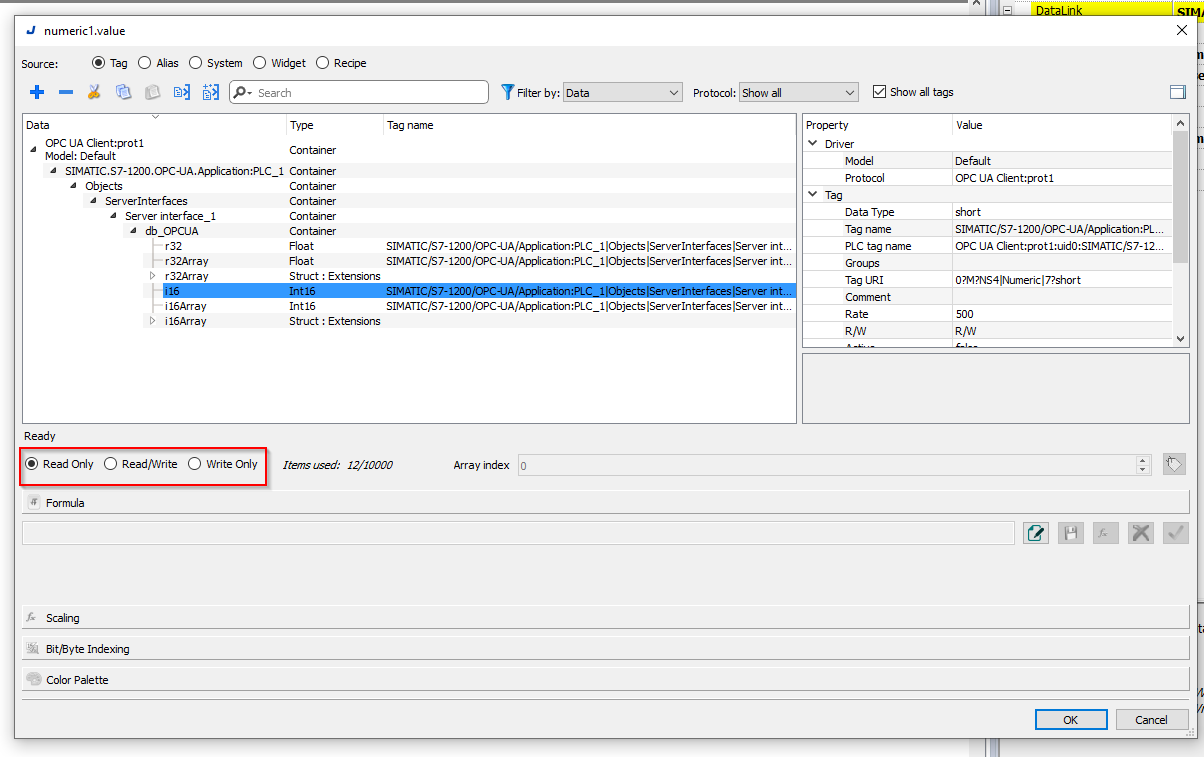The height and width of the screenshot is (757, 1204).
Task: Collapse the Driver property group
Action: pyautogui.click(x=812, y=144)
